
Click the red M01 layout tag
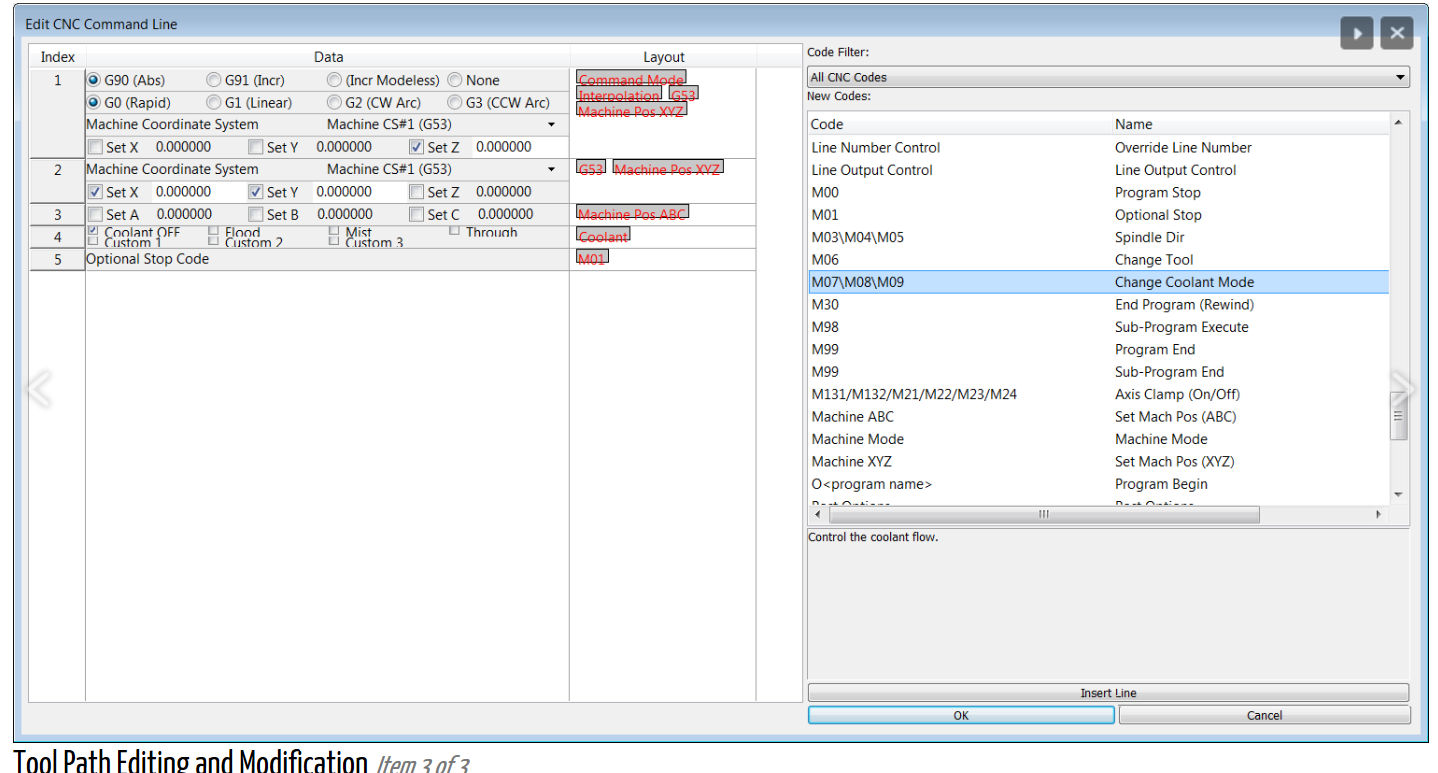coord(592,258)
